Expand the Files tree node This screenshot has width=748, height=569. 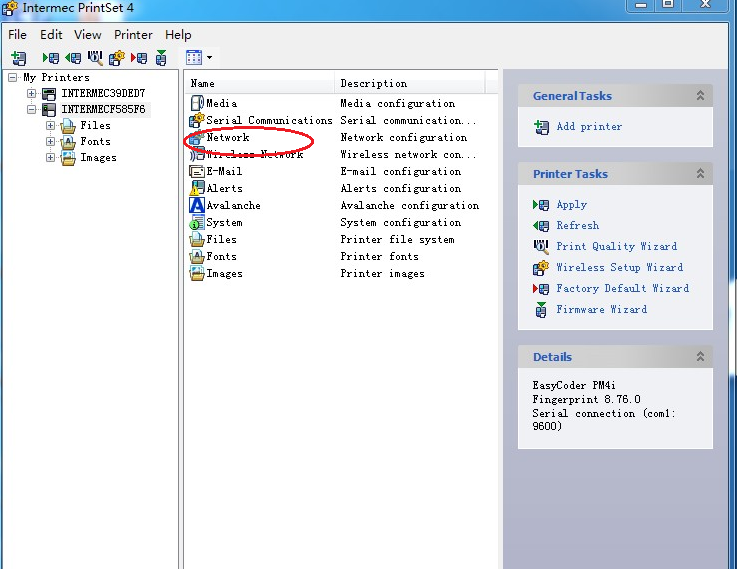pos(50,125)
